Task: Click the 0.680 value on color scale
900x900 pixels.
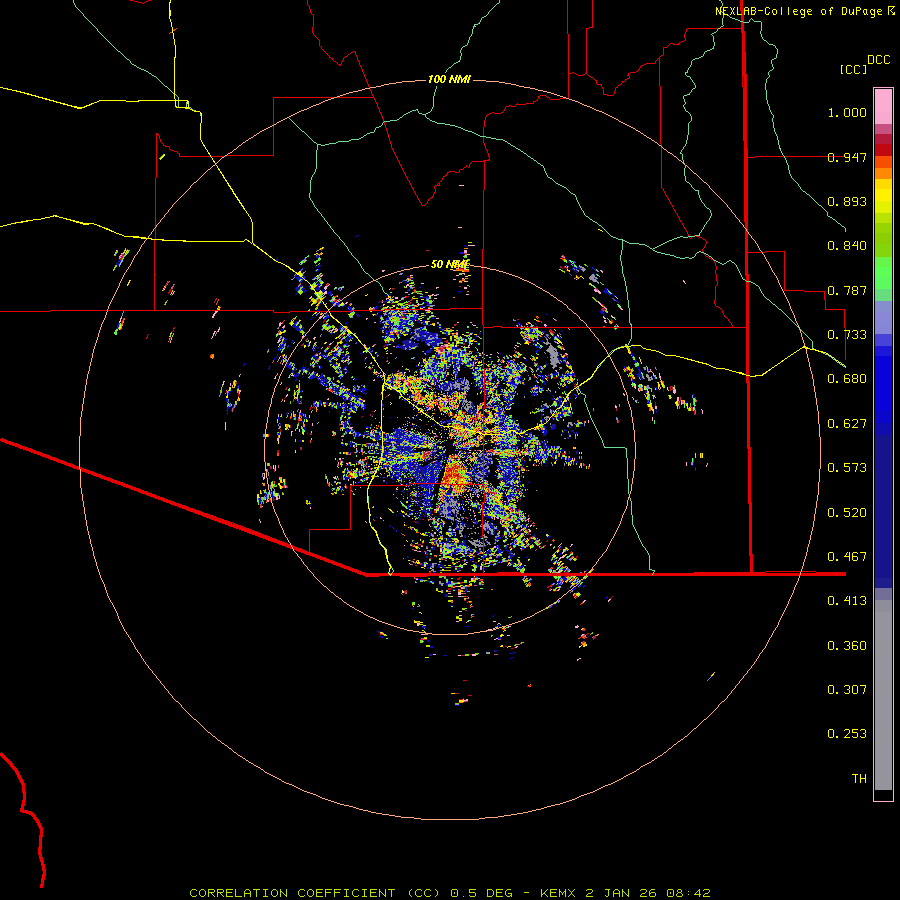Action: click(847, 379)
